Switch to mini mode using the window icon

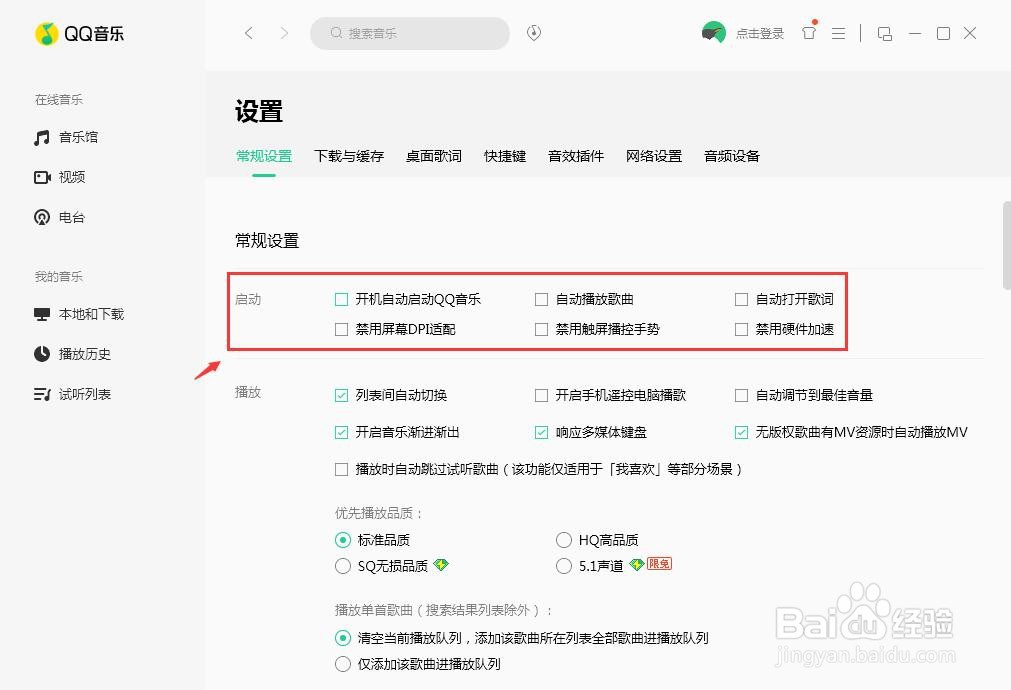tap(884, 33)
